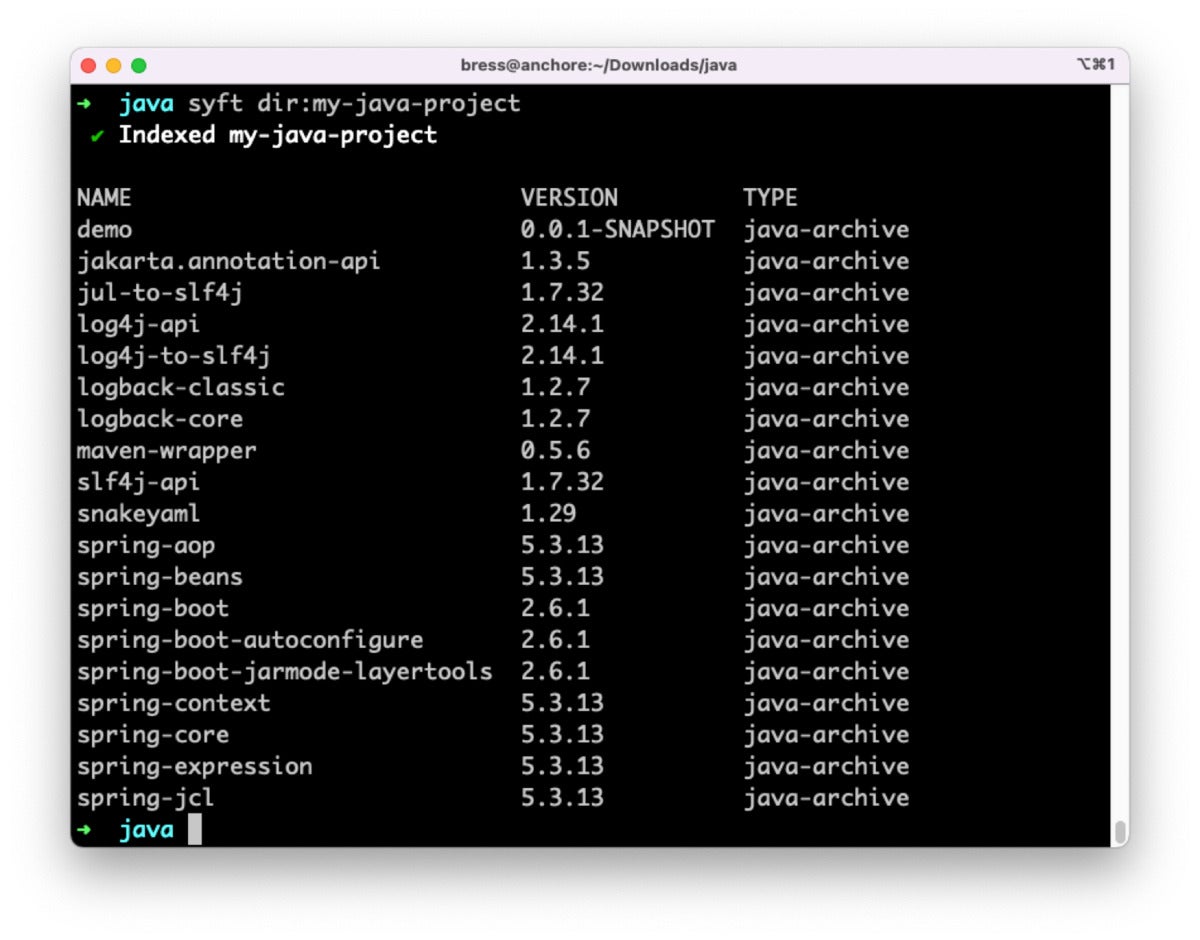
Task: Click the green zoom window button
Action: click(139, 66)
